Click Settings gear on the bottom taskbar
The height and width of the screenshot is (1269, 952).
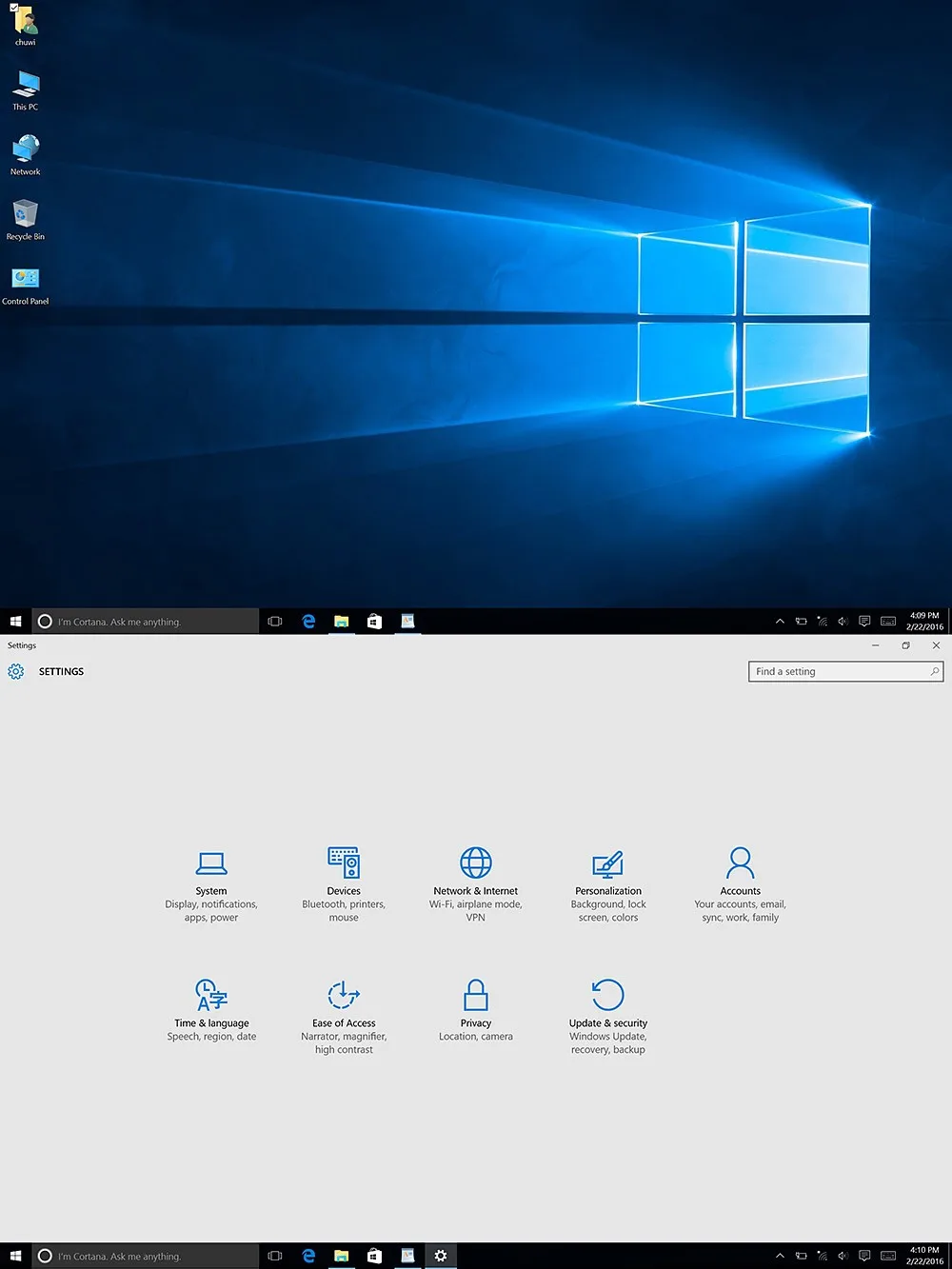(441, 1257)
